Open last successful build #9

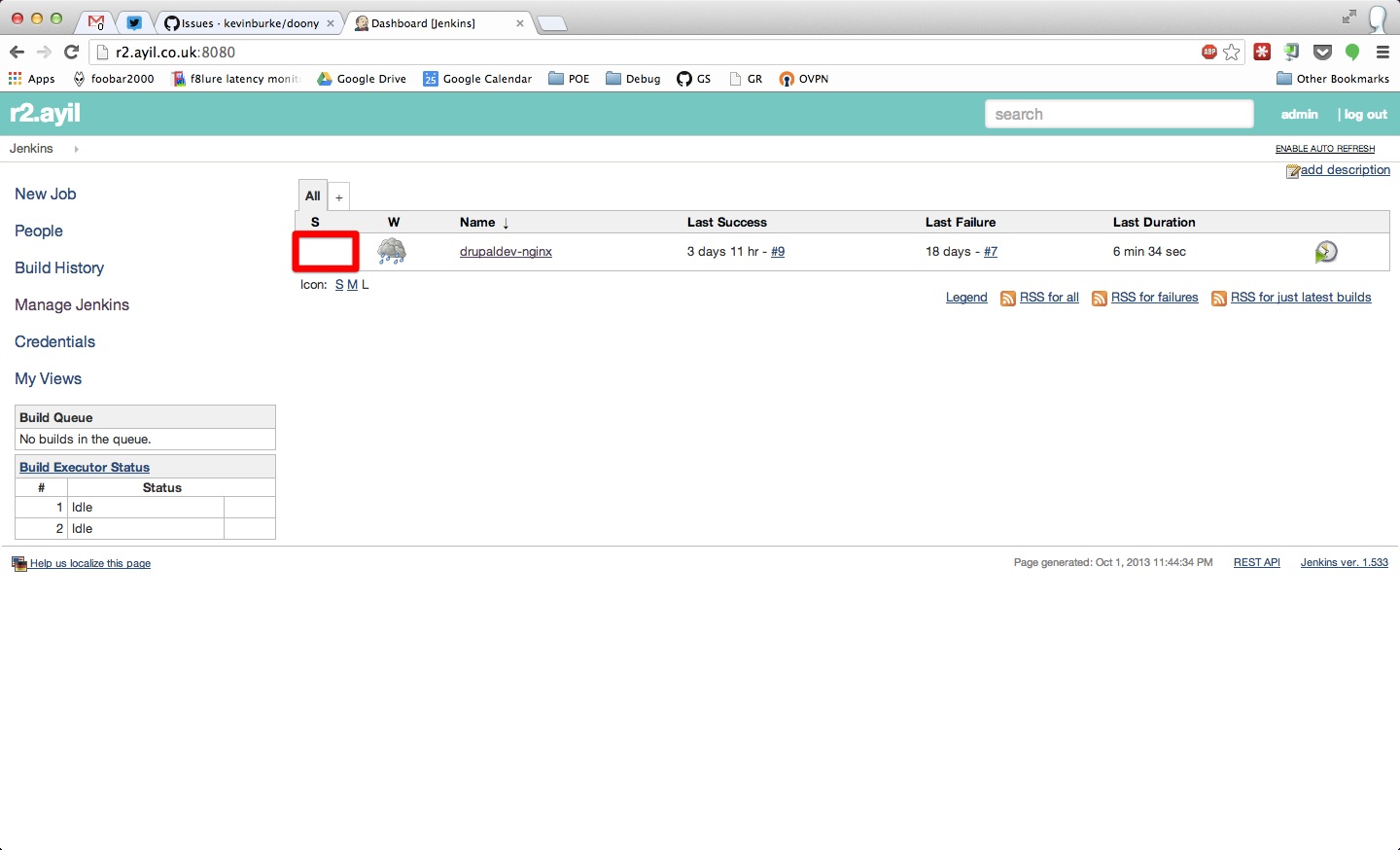(778, 252)
